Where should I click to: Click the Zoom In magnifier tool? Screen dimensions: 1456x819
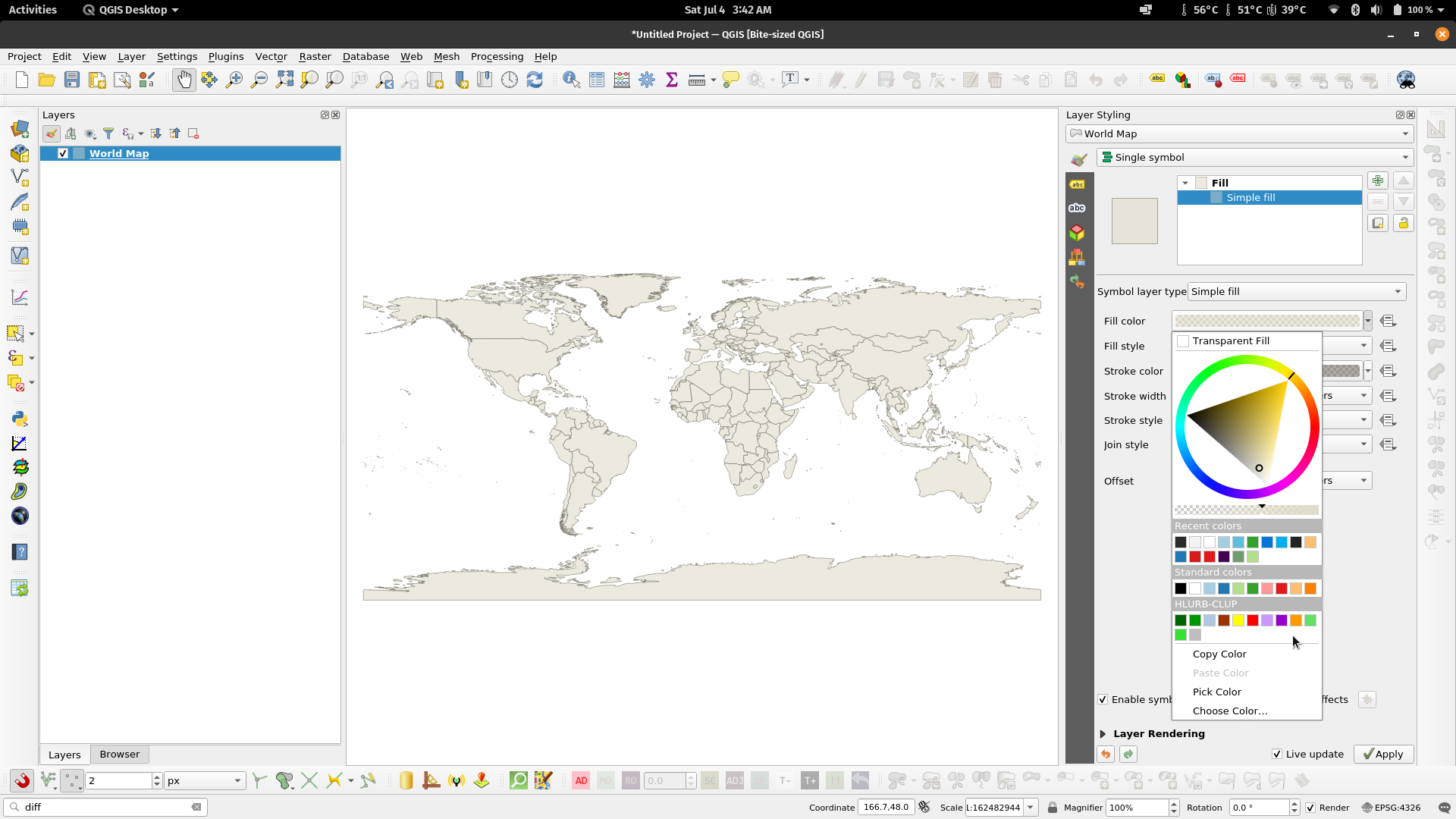coord(234,80)
